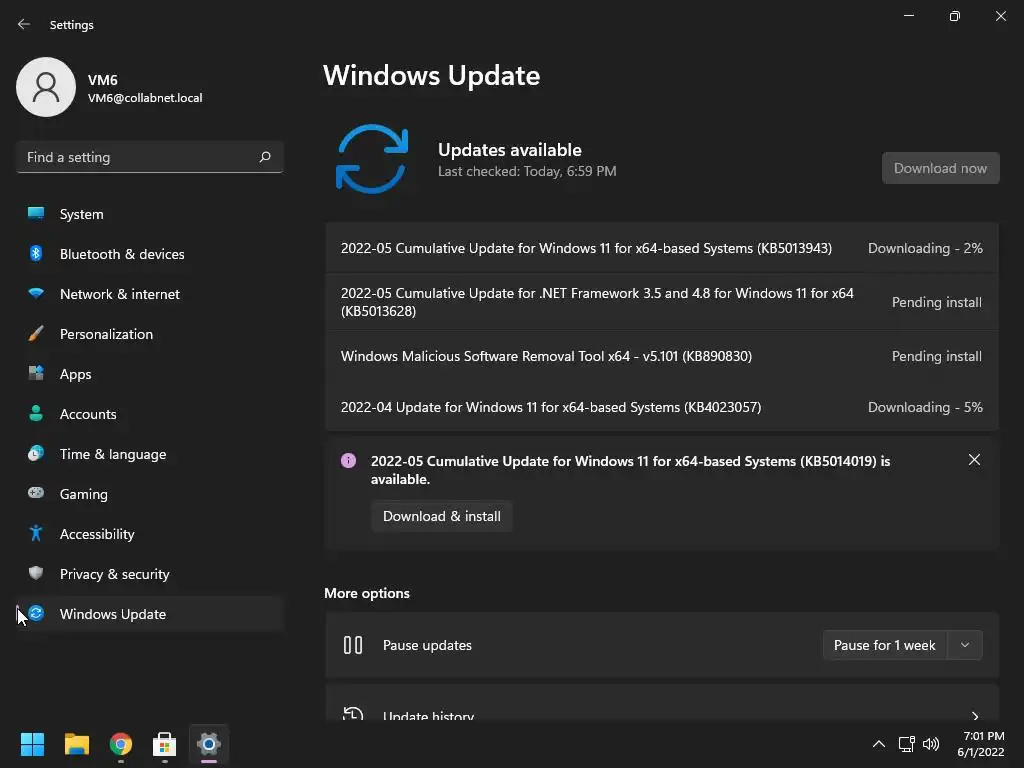Open Accessibility settings in sidebar
This screenshot has width=1024, height=768.
click(x=150, y=534)
